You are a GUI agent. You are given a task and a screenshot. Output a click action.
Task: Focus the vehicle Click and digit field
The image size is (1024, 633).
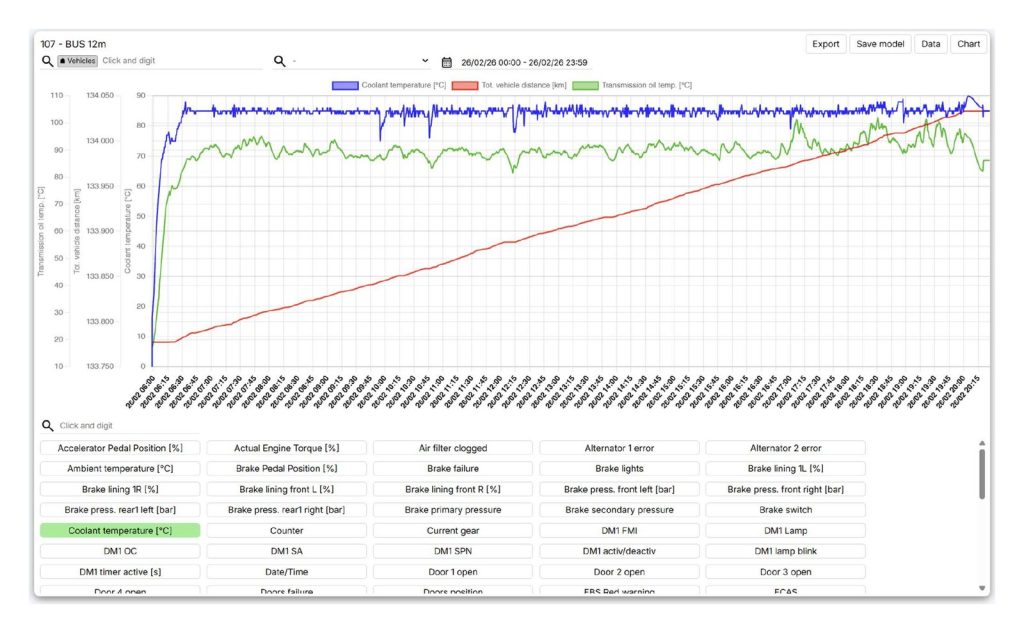pyautogui.click(x=182, y=61)
